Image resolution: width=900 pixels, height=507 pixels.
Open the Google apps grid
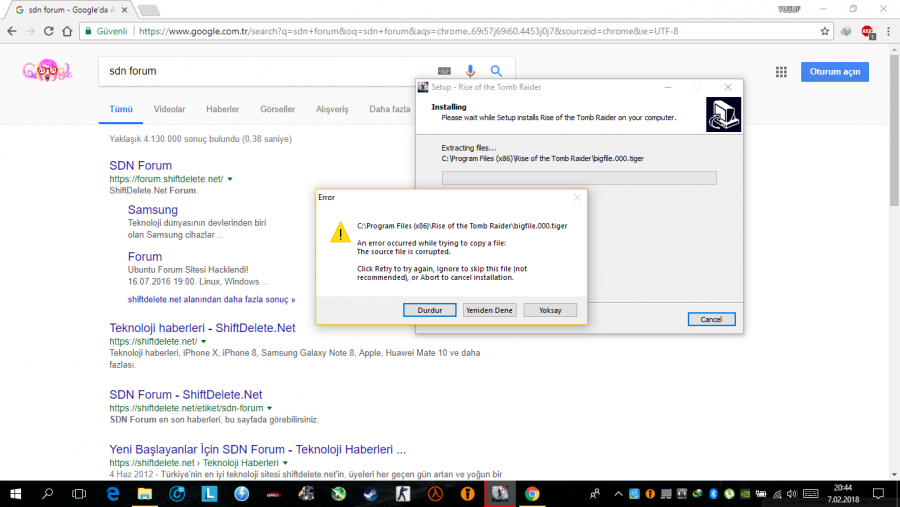coord(781,72)
